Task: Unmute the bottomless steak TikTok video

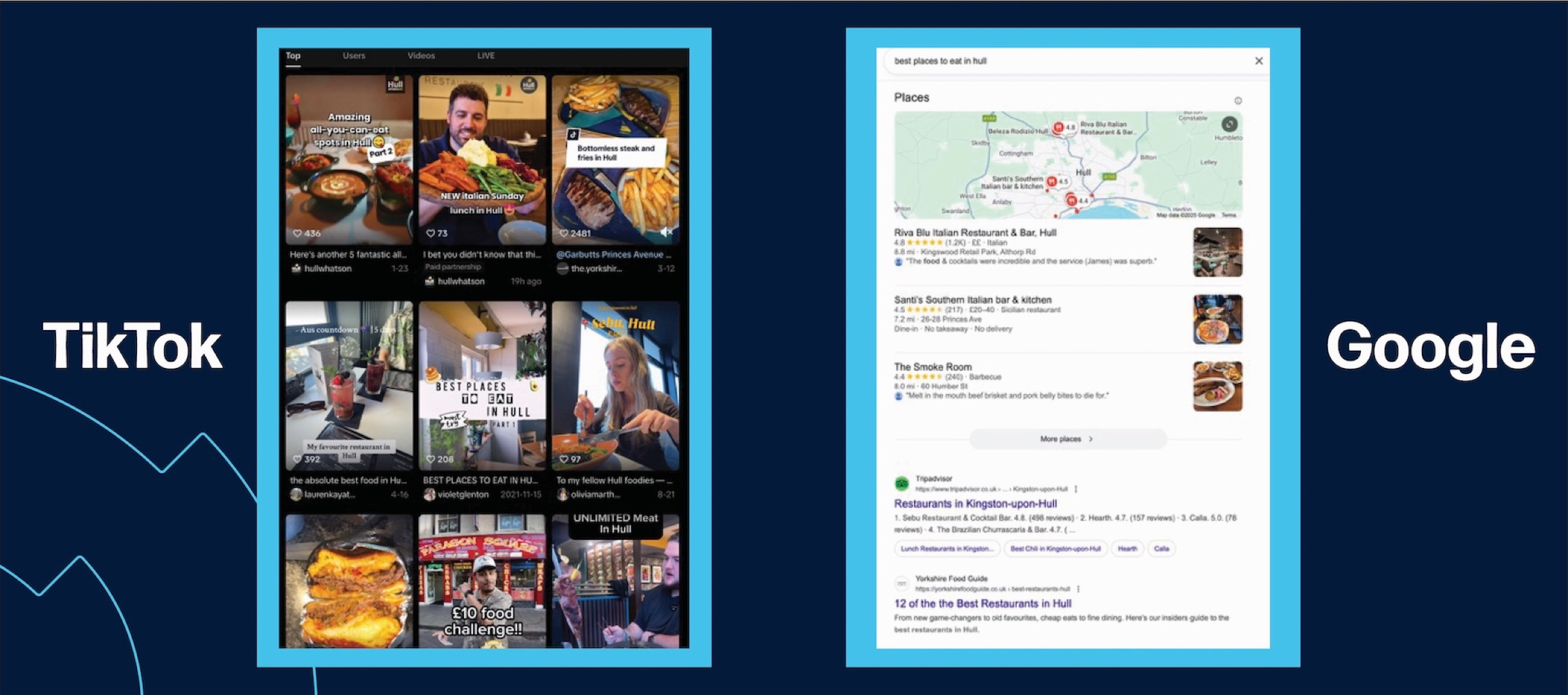Action: [667, 232]
